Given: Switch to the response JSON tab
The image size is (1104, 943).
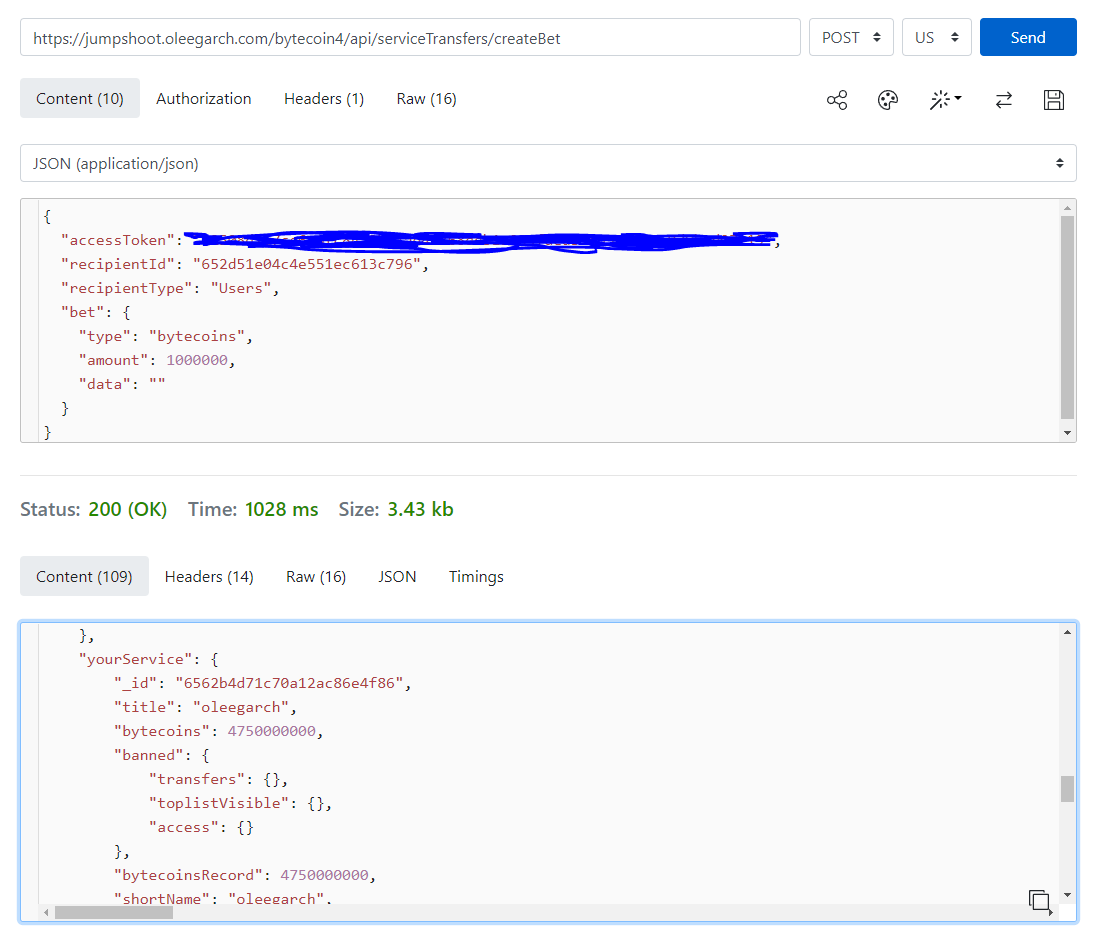Looking at the screenshot, I should [397, 576].
